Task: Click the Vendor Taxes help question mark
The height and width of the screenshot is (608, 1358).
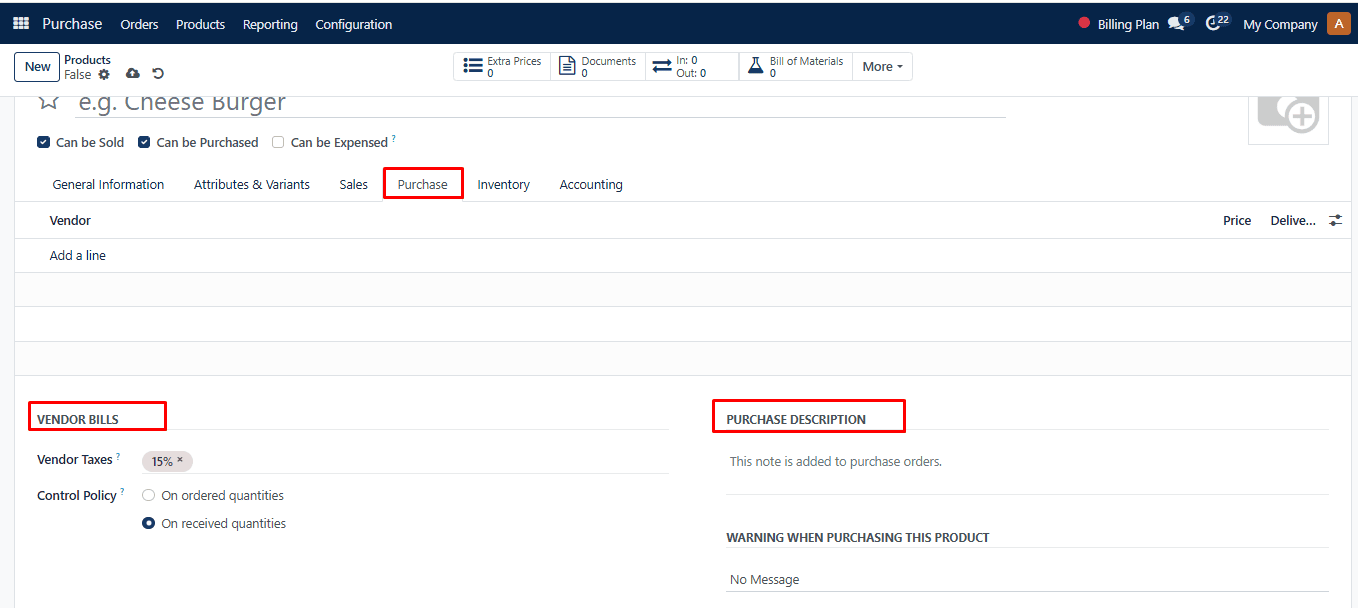Action: tap(118, 456)
